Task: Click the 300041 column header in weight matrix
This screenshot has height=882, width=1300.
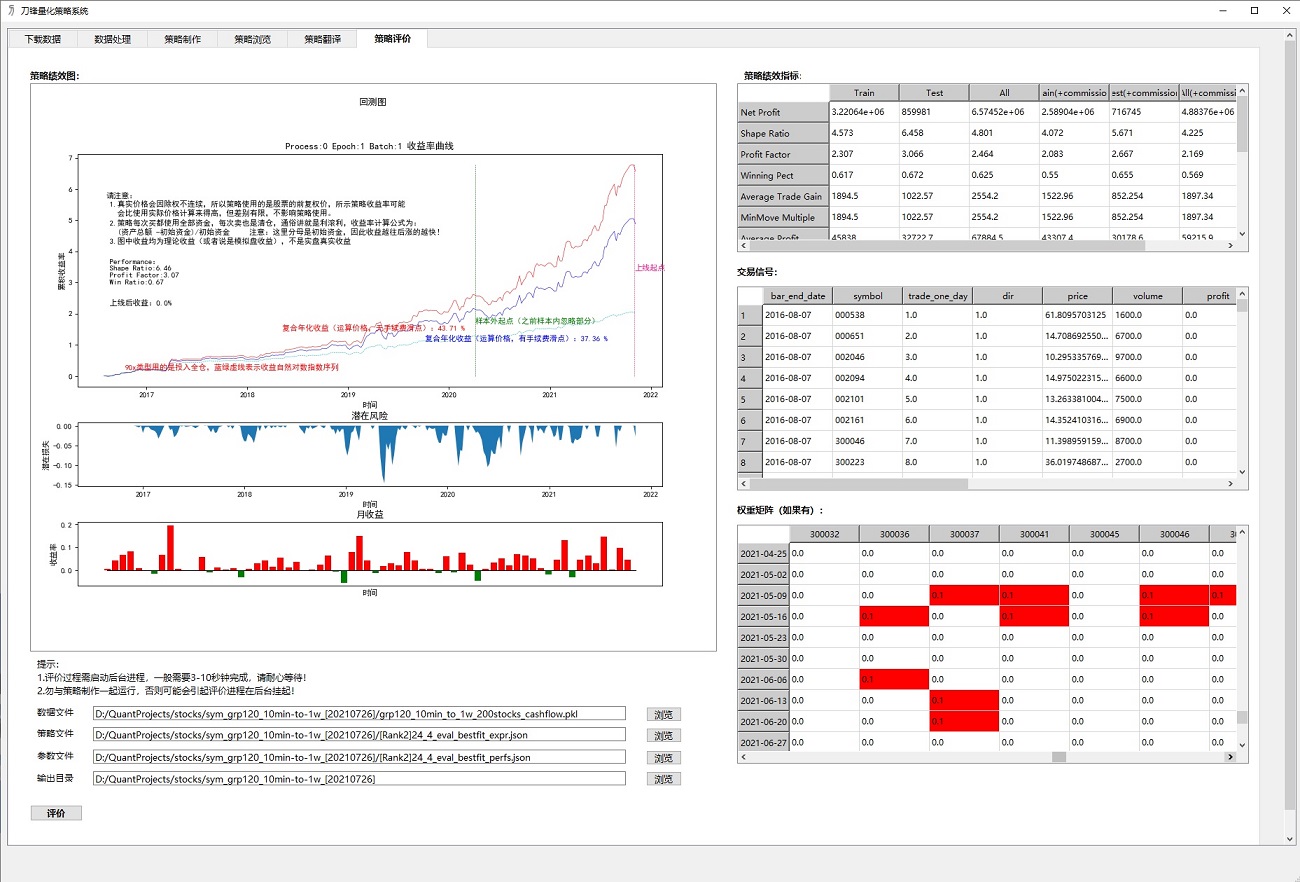Action: (1034, 534)
